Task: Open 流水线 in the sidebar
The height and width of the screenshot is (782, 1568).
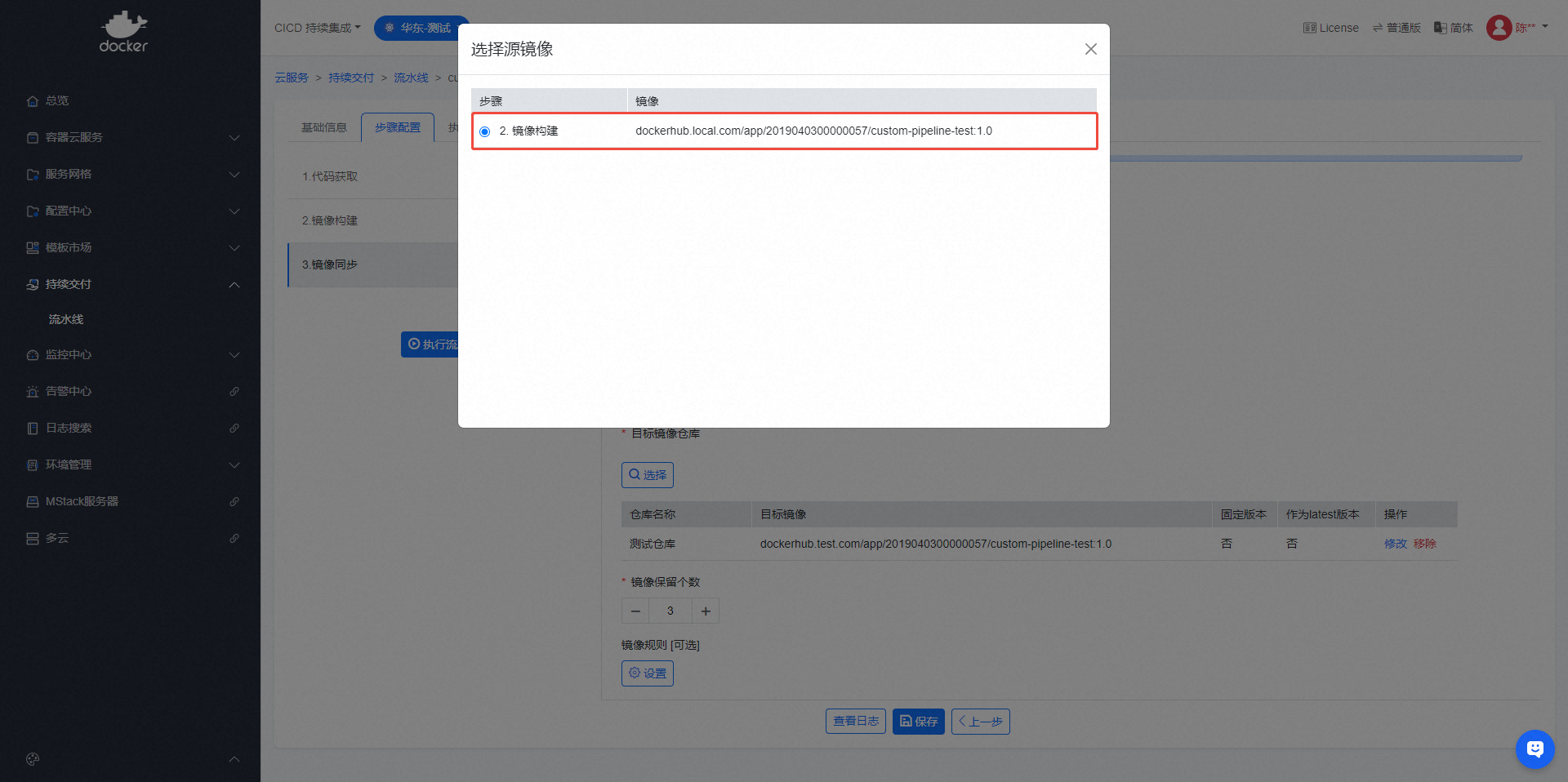Action: [x=66, y=319]
